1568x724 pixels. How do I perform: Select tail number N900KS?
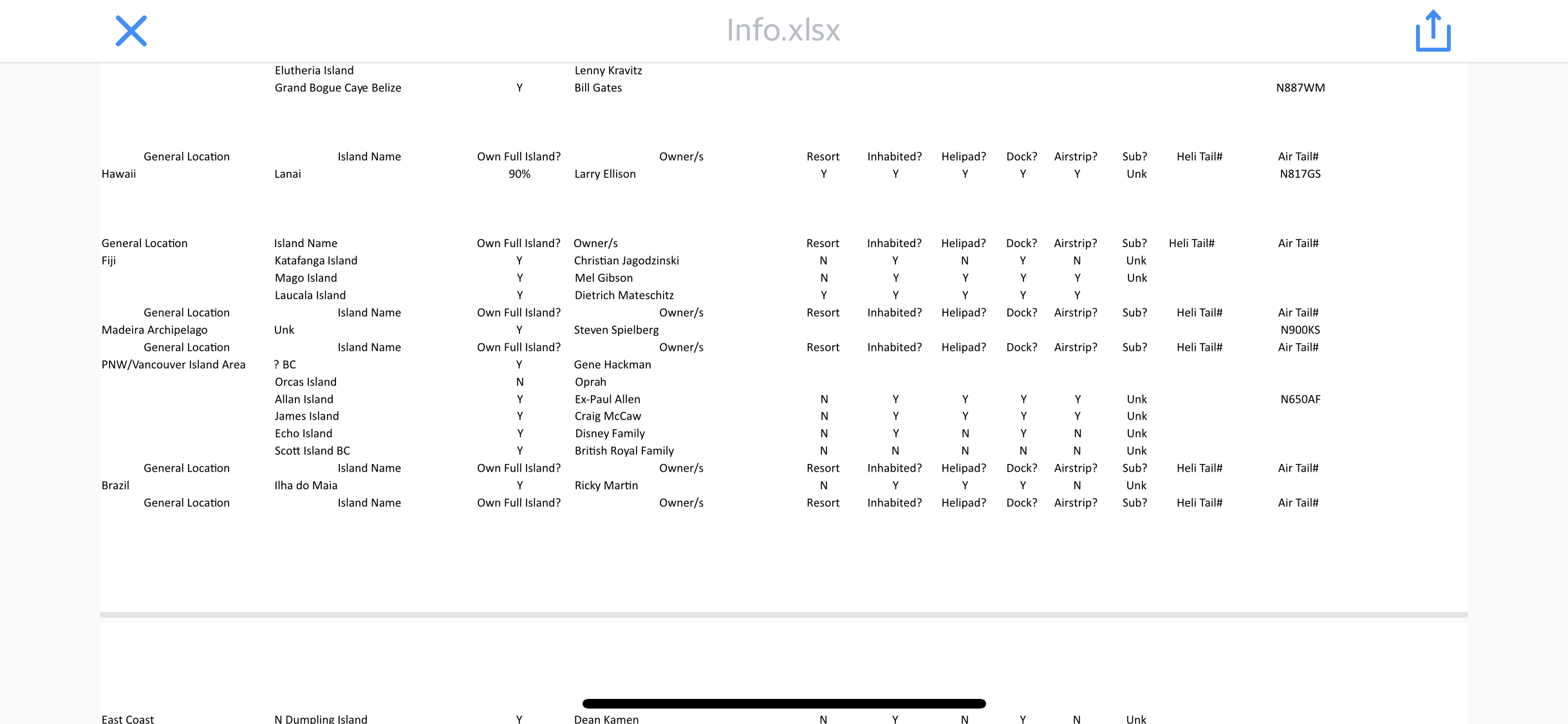pyautogui.click(x=1300, y=330)
